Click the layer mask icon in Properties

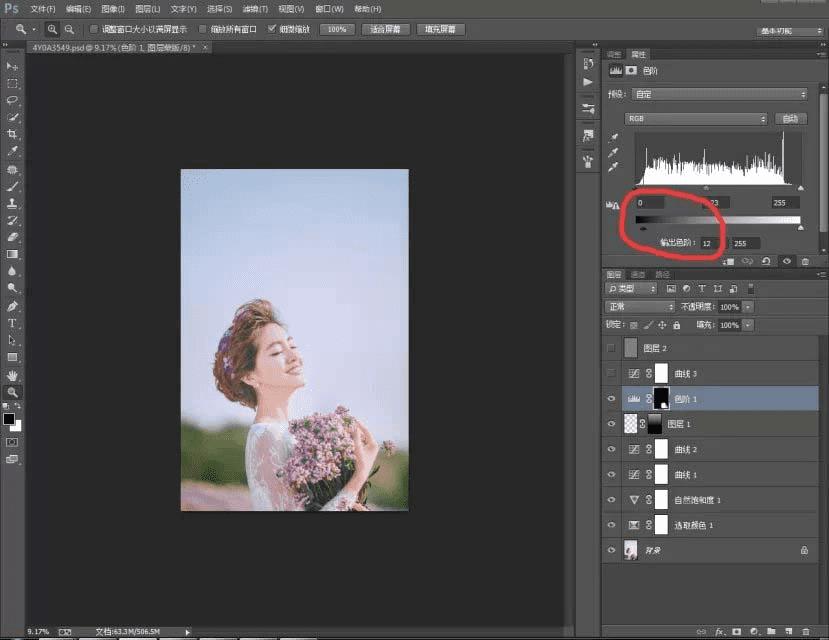point(633,71)
